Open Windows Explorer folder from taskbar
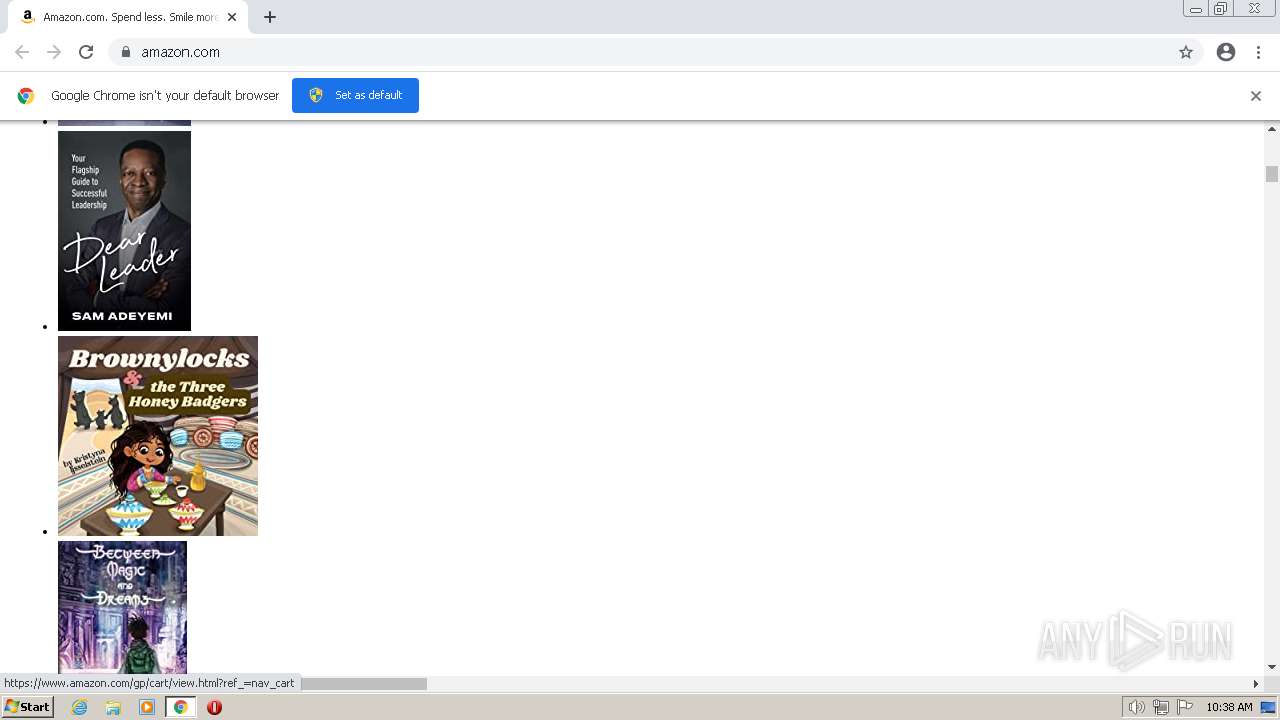Screen dimensions: 1280x720 (x=113, y=707)
